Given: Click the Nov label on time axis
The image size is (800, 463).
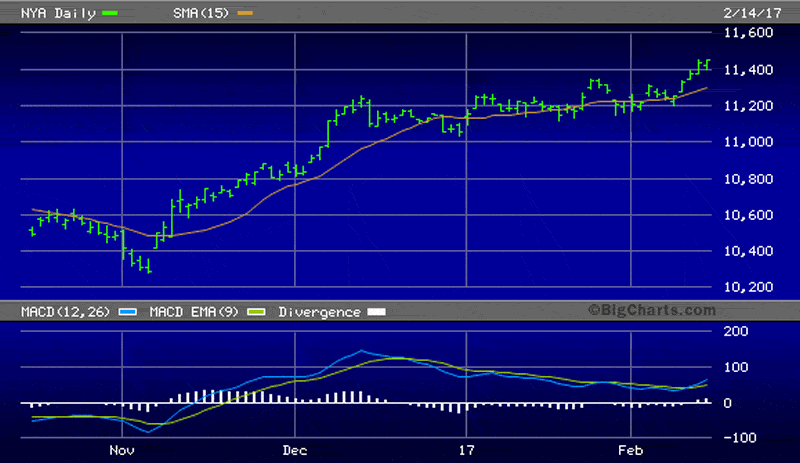Looking at the screenshot, I should (x=121, y=450).
